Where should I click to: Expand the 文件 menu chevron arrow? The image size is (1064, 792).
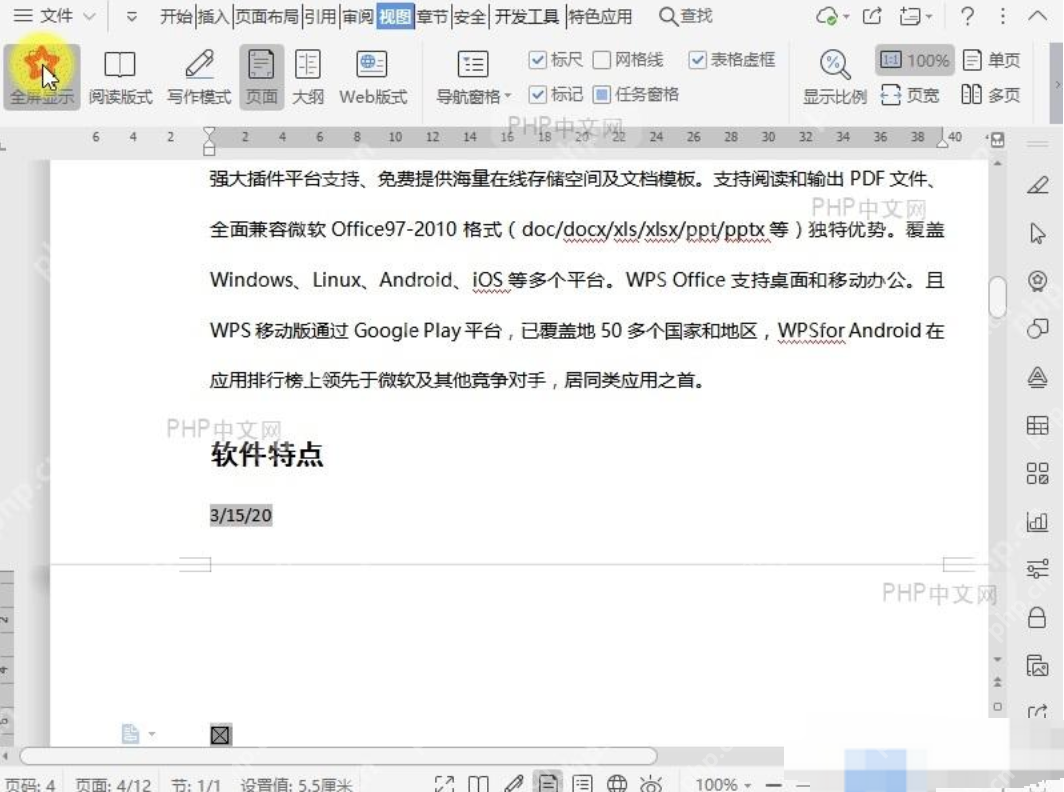(89, 16)
